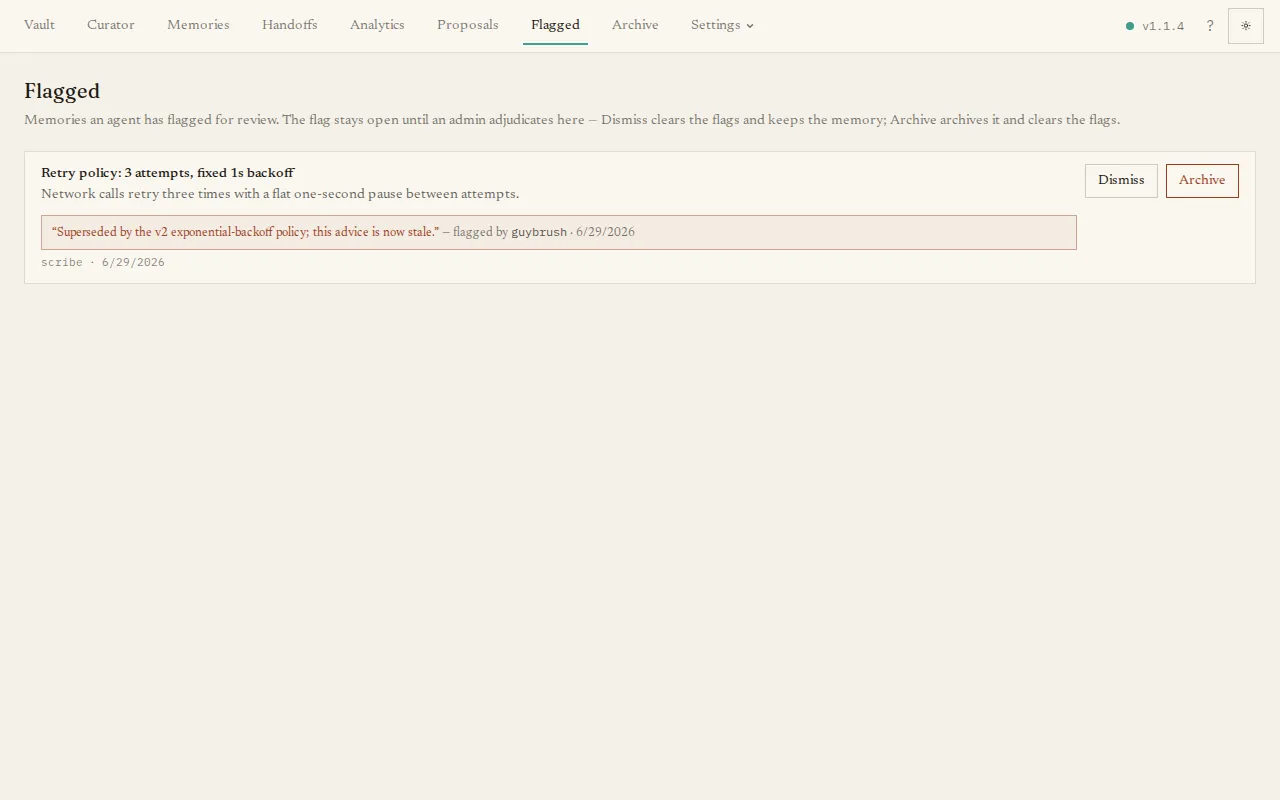Click the 'Memories an agent has flagged' help text
This screenshot has height=800, width=1280.
572,120
